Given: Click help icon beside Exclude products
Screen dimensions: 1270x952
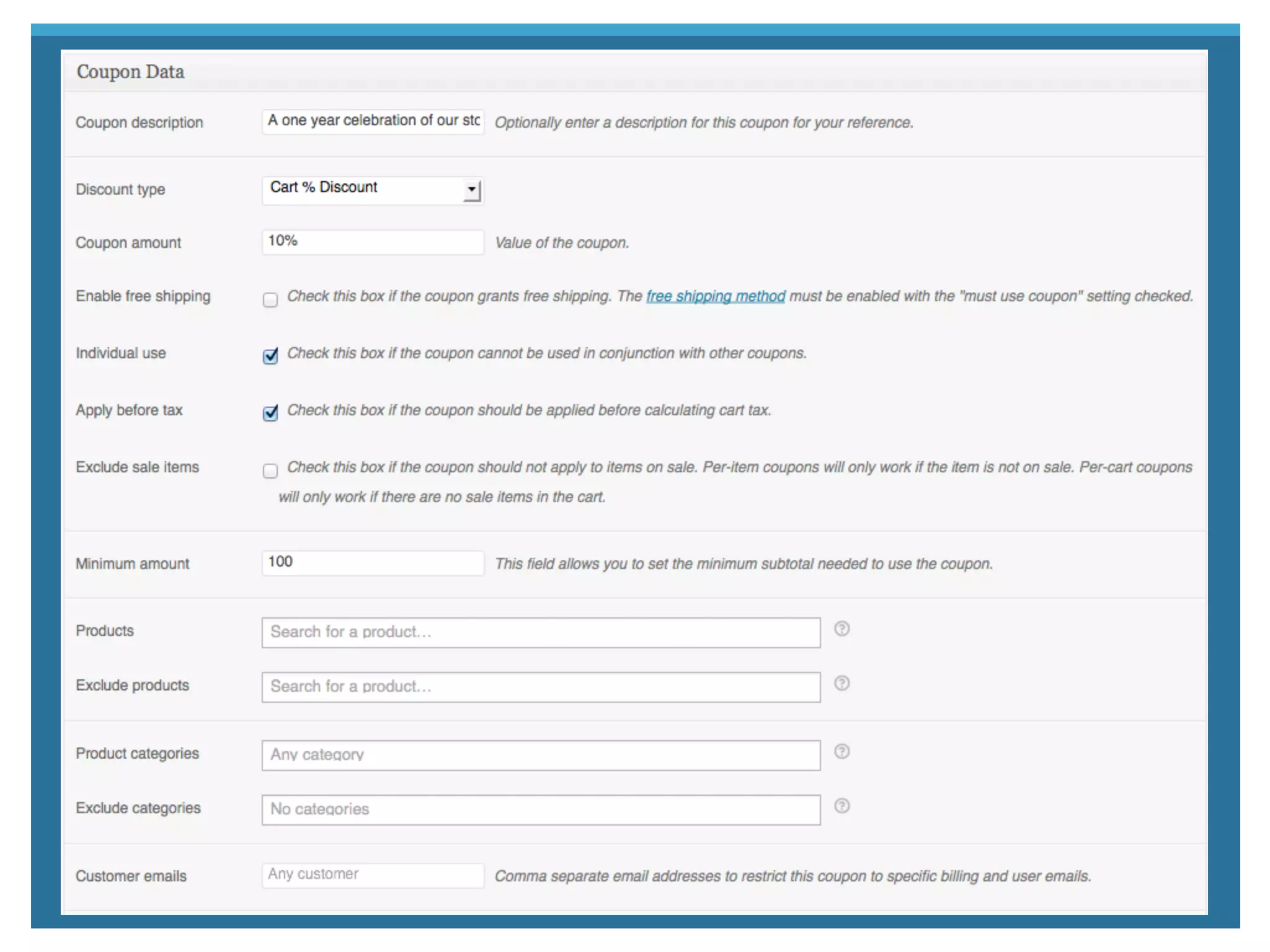Looking at the screenshot, I should click(841, 683).
